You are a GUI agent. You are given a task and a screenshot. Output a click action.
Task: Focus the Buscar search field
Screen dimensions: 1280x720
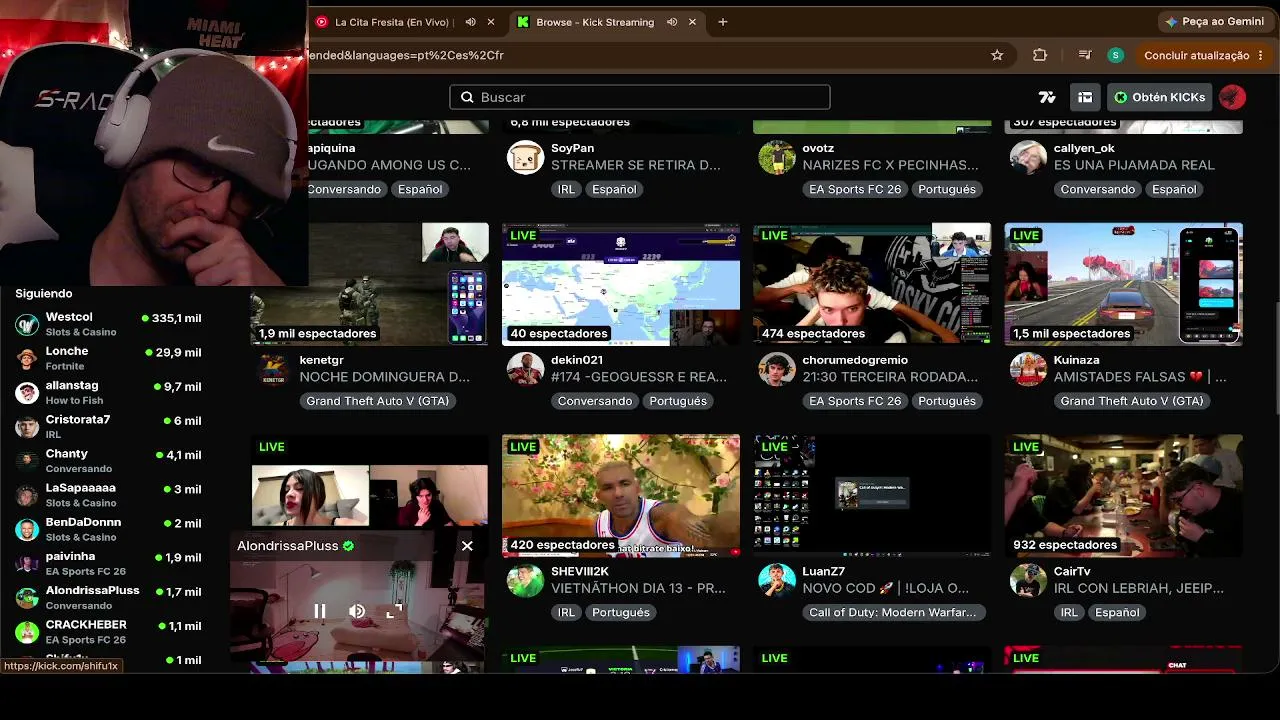coord(640,97)
